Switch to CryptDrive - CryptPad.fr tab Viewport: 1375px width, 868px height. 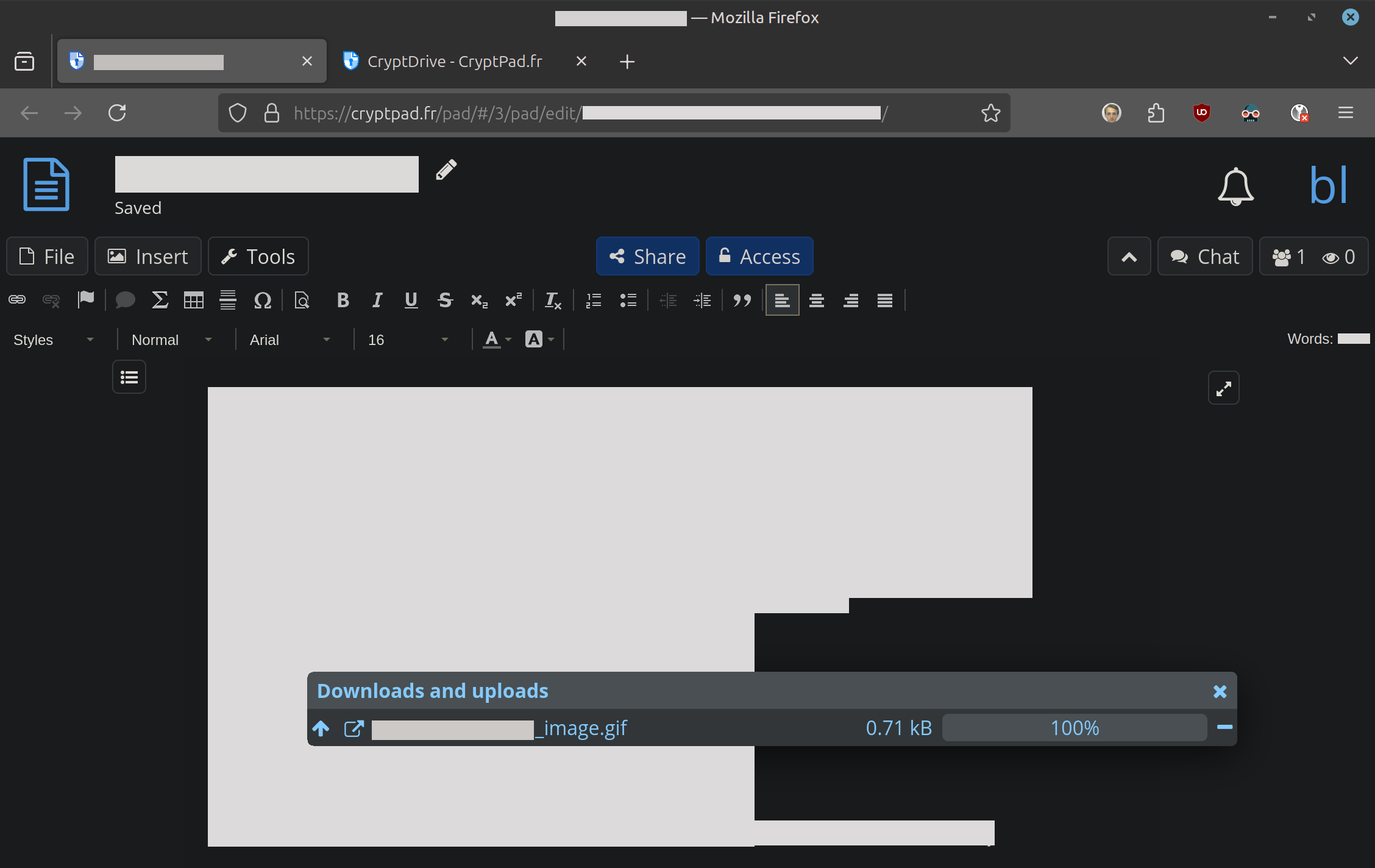point(455,62)
